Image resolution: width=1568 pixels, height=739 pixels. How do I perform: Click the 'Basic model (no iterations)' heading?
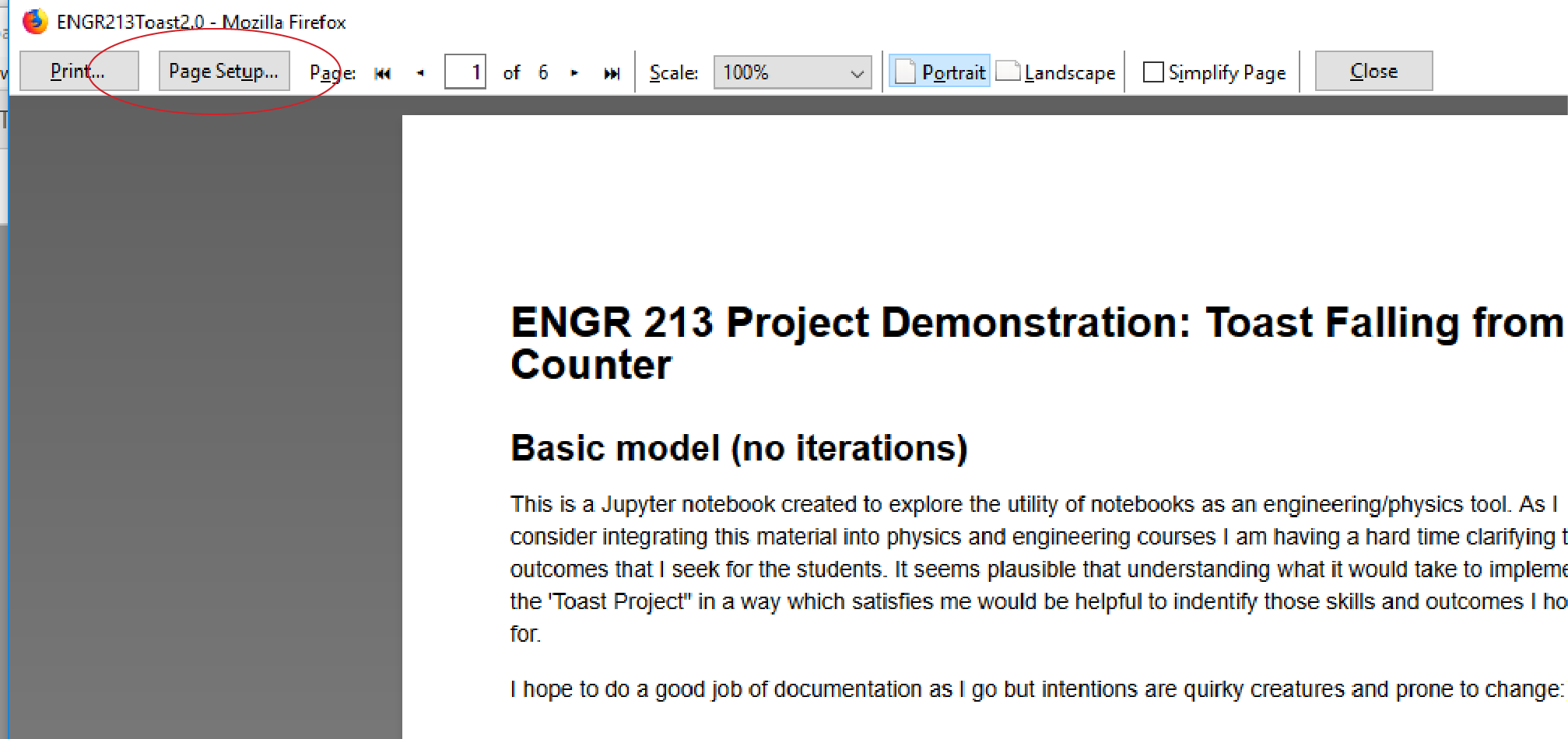(738, 449)
